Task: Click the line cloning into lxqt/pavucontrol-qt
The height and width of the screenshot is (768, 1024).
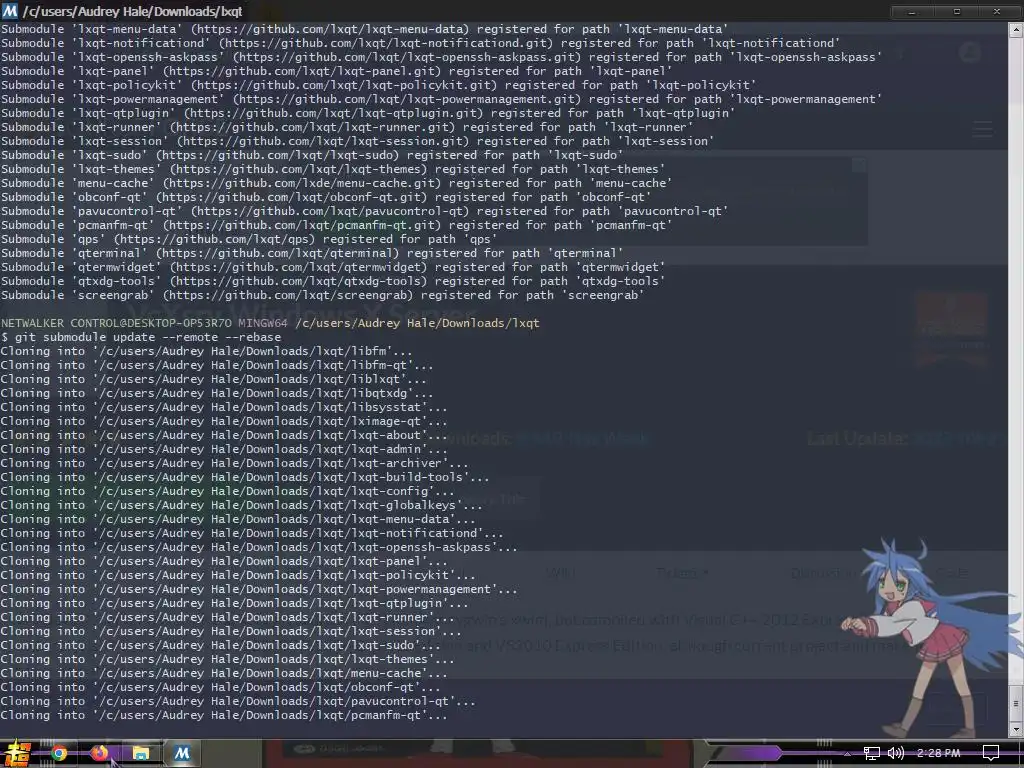Action: (x=238, y=701)
